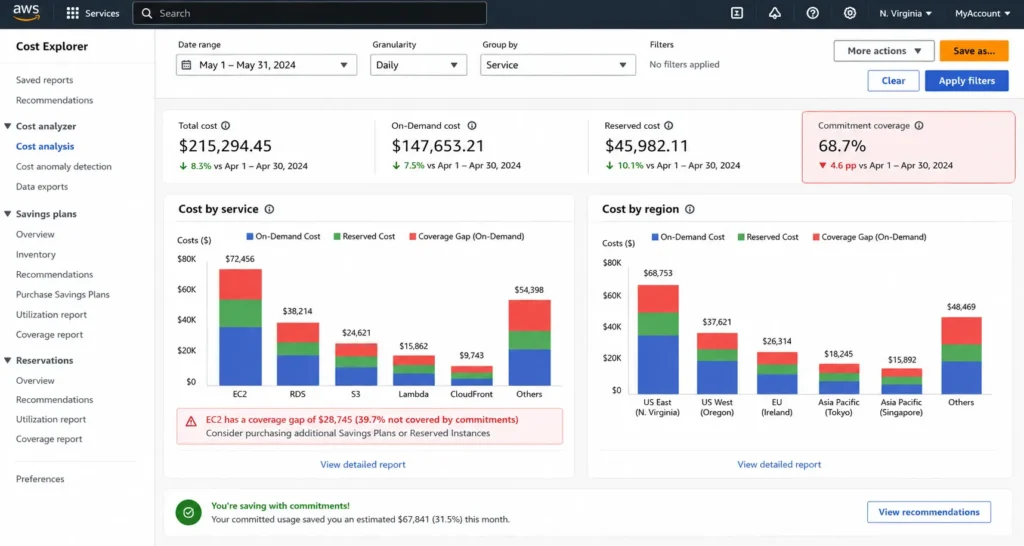Open Cost anomaly detection

63,167
